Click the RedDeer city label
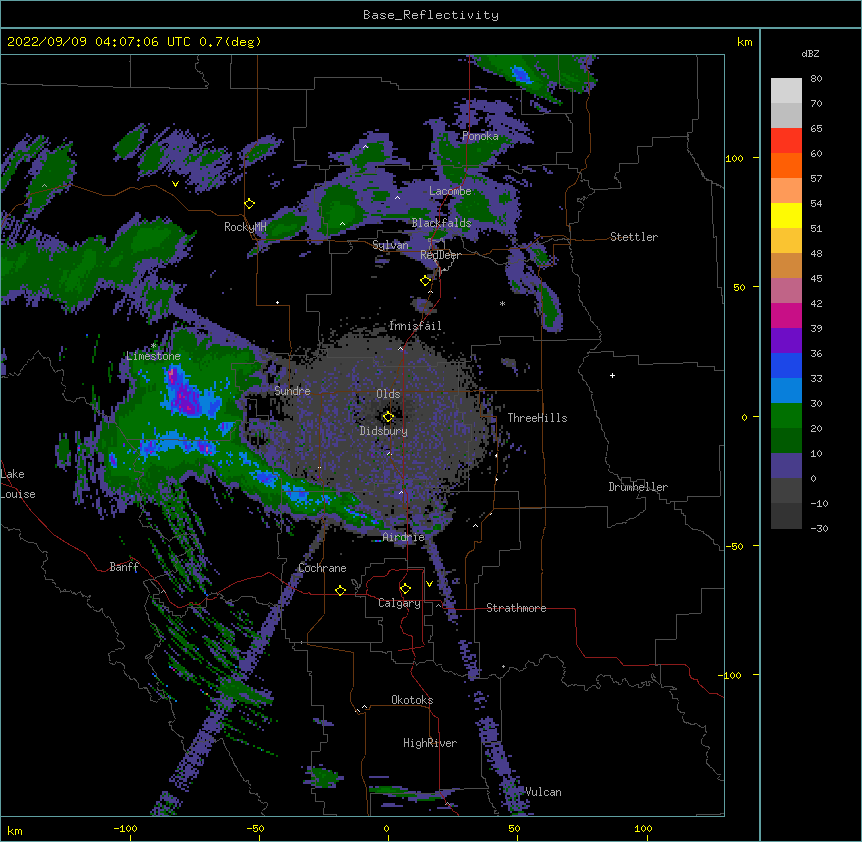This screenshot has width=862, height=842. pyautogui.click(x=440, y=255)
